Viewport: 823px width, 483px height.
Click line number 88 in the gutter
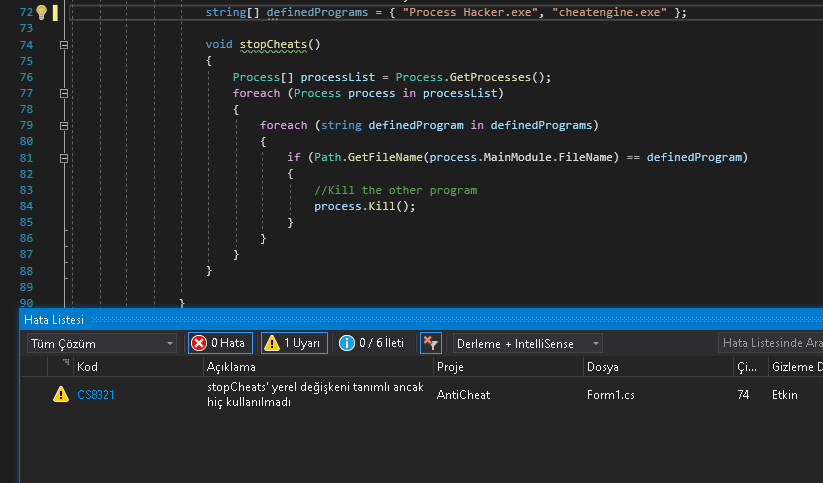[x=26, y=271]
